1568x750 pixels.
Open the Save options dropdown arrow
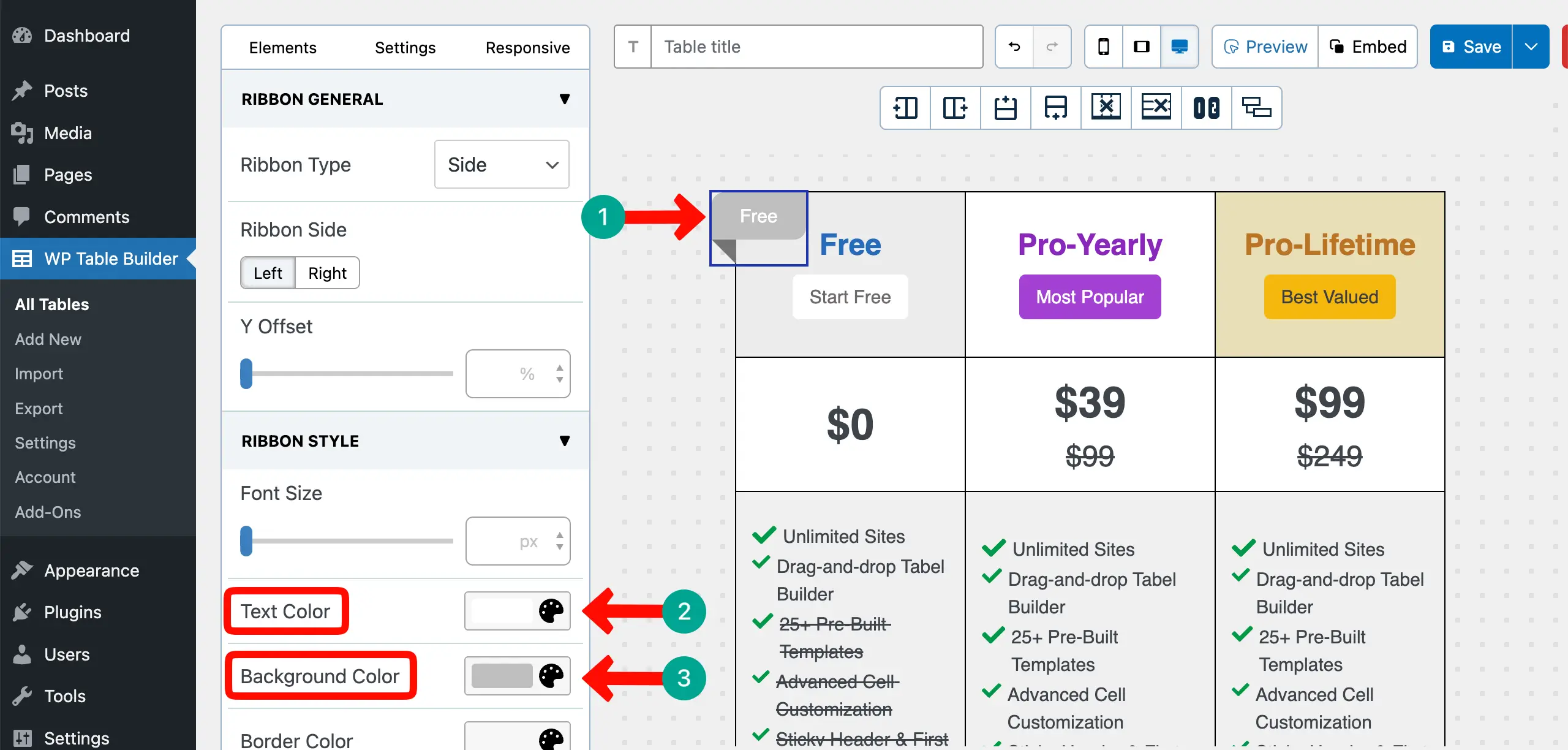(1531, 47)
